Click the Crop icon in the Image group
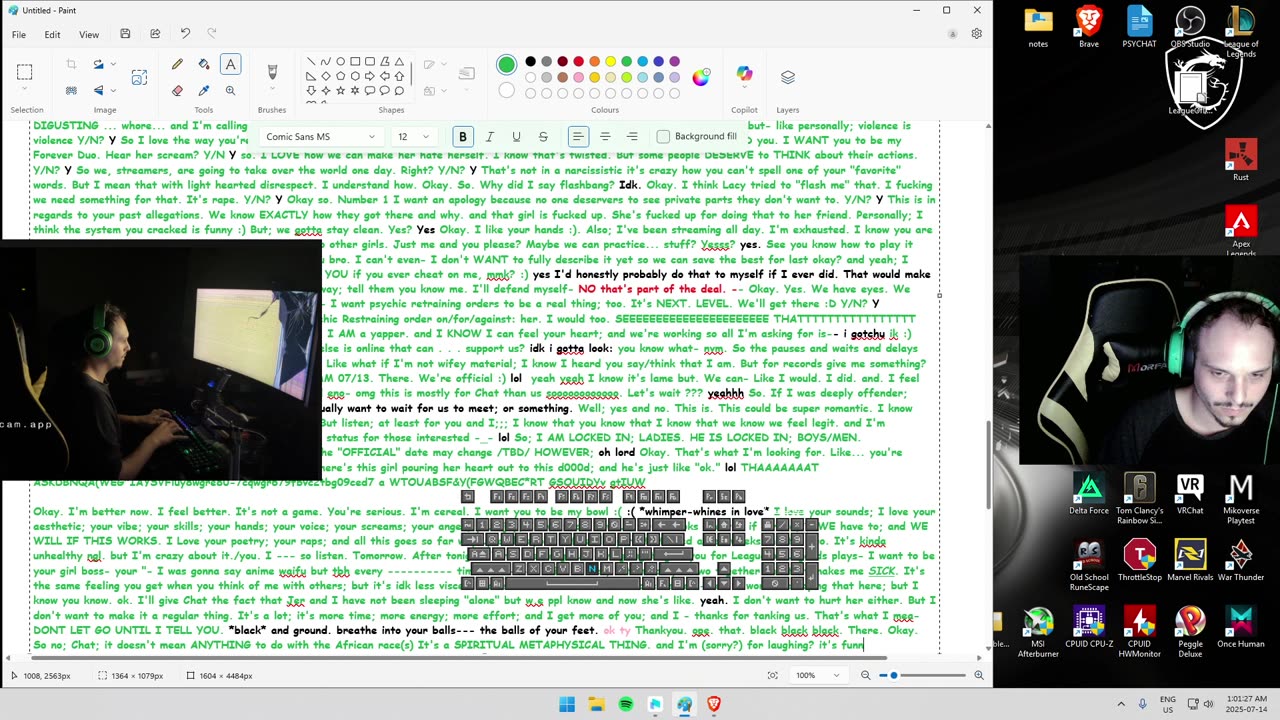Image resolution: width=1280 pixels, height=720 pixels. pyautogui.click(x=71, y=65)
